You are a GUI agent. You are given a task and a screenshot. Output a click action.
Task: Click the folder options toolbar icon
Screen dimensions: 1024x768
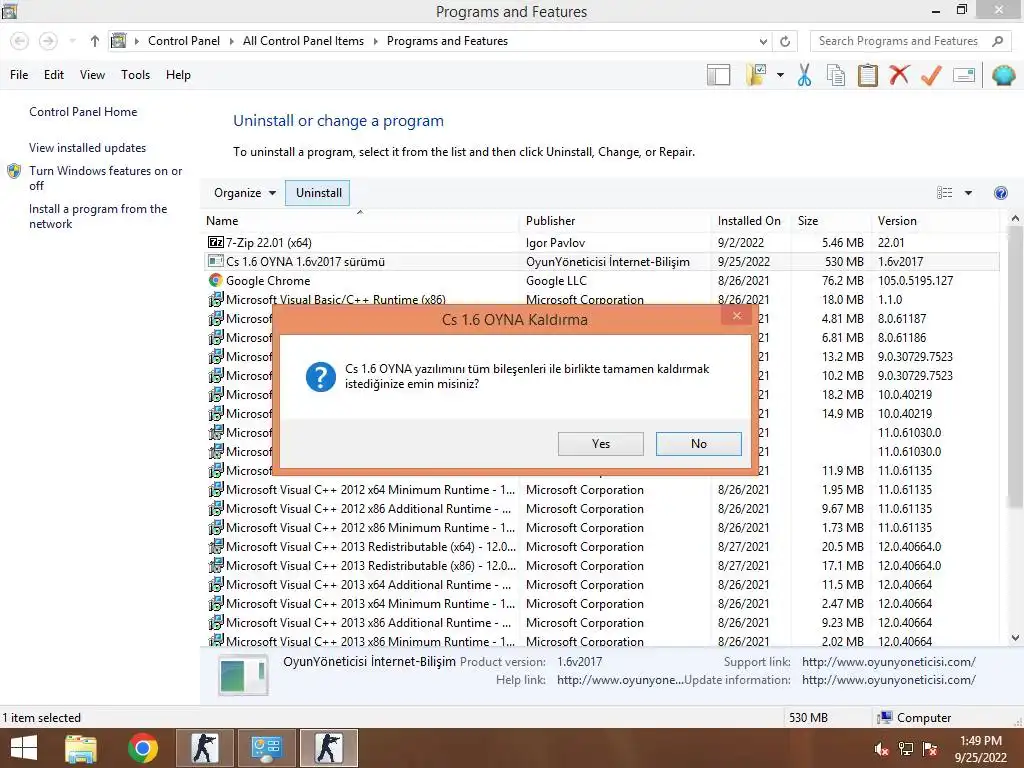click(756, 75)
